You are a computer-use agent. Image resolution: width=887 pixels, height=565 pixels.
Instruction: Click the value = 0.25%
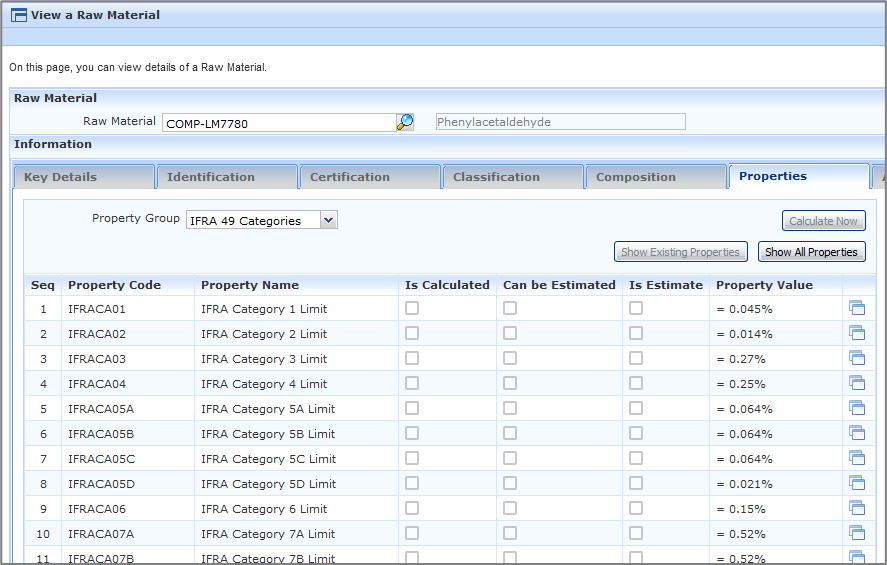[741, 384]
